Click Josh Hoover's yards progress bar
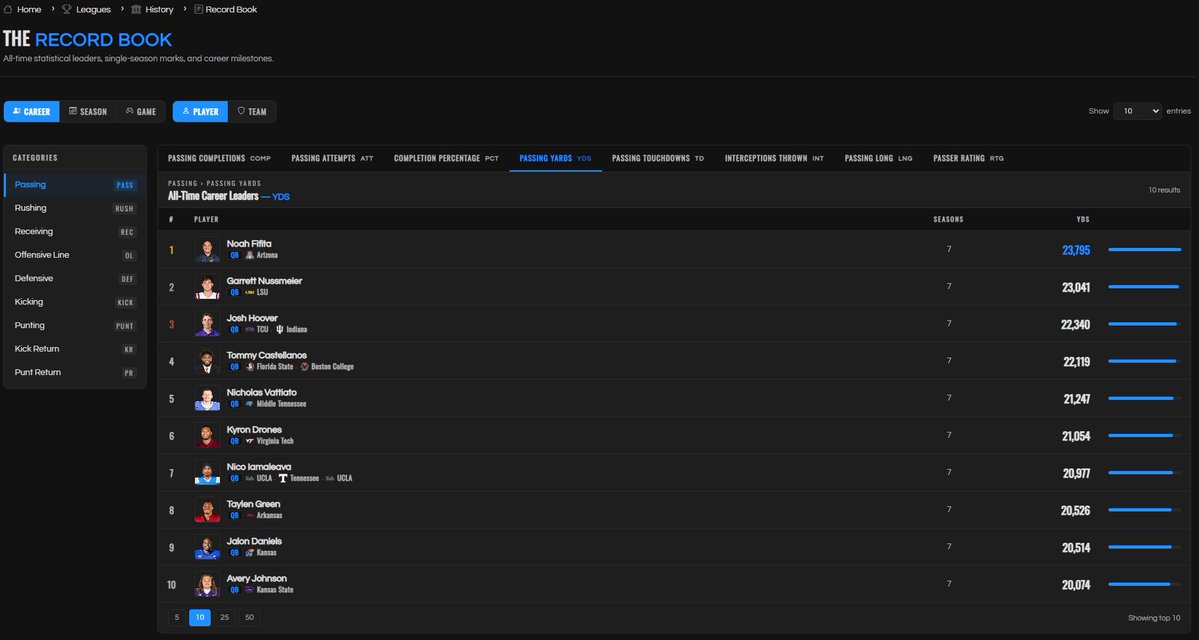Image resolution: width=1199 pixels, height=640 pixels. click(1144, 324)
